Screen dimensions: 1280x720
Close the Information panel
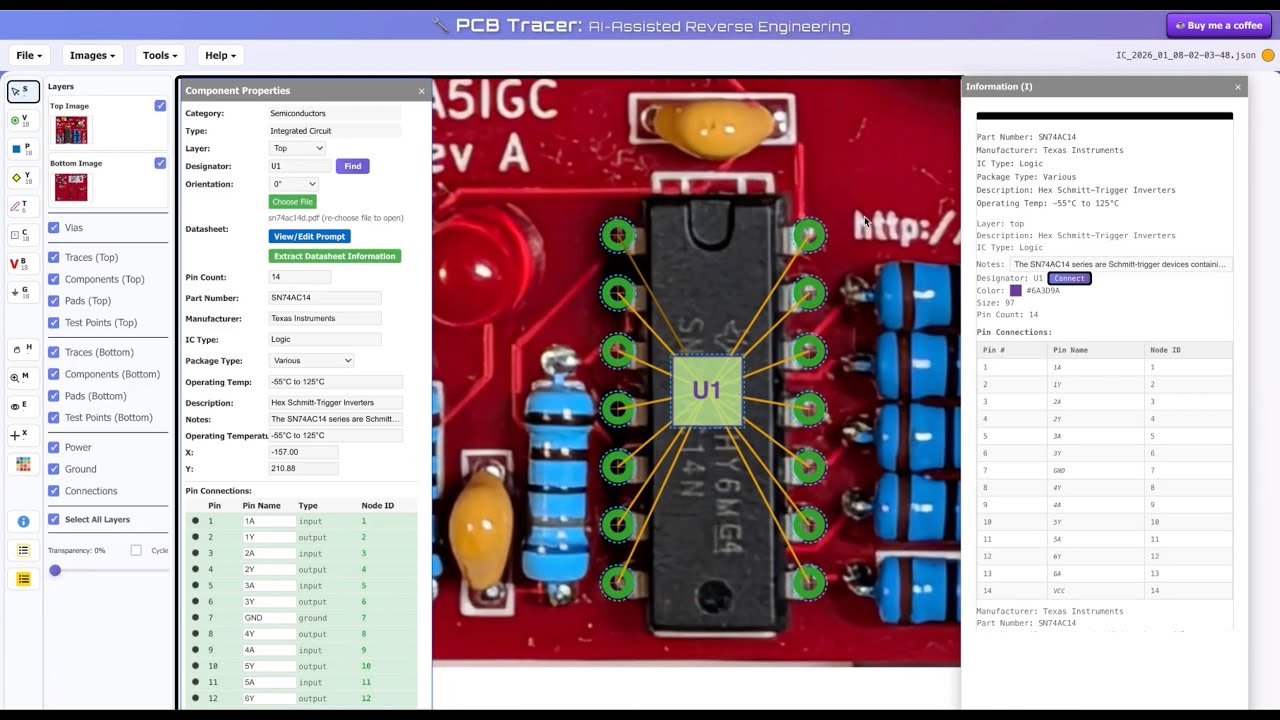(x=1238, y=87)
